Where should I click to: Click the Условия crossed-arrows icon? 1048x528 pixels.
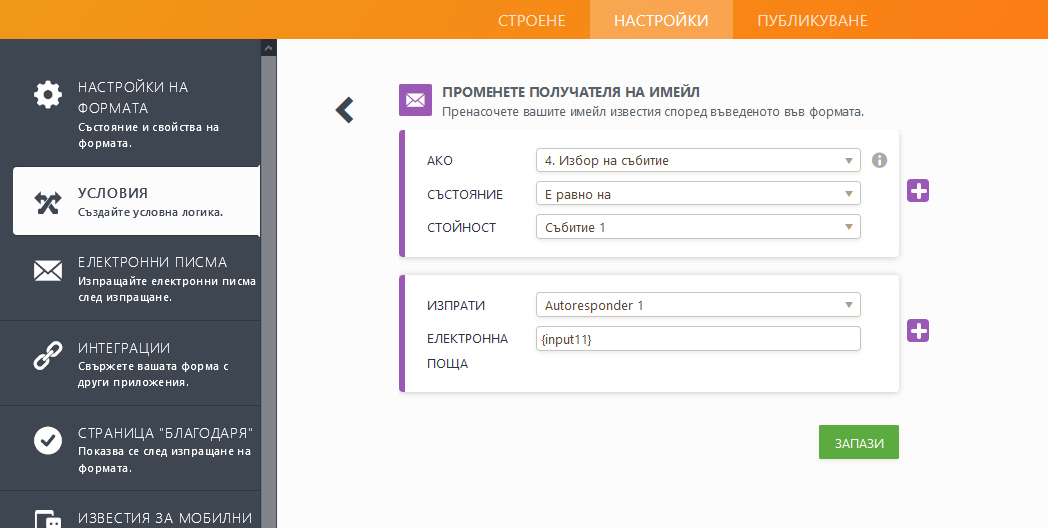(48, 202)
